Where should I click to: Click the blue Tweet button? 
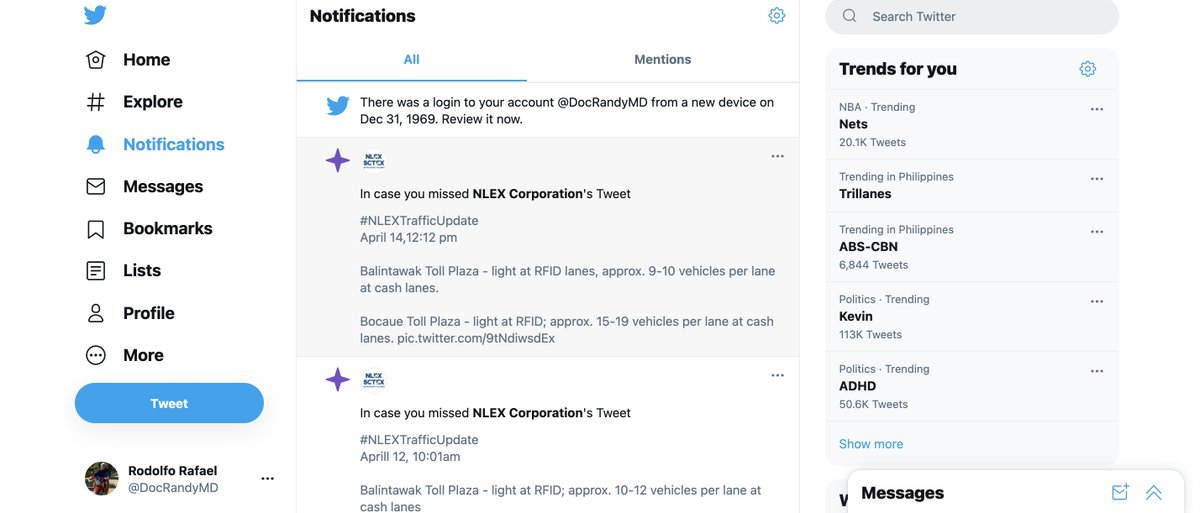[169, 404]
